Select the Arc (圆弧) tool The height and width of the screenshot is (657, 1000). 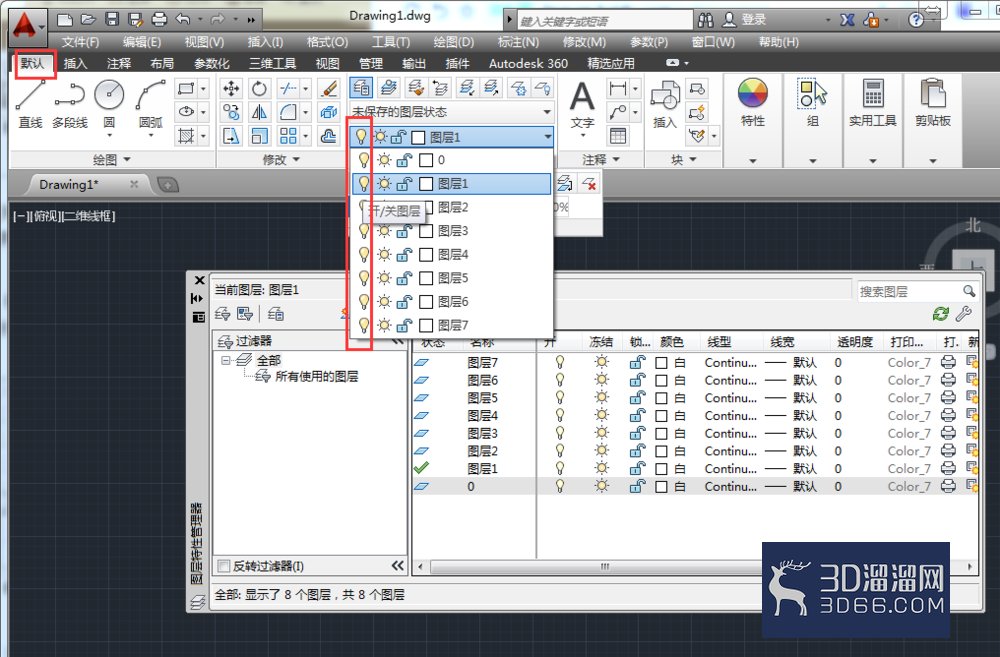click(x=151, y=96)
